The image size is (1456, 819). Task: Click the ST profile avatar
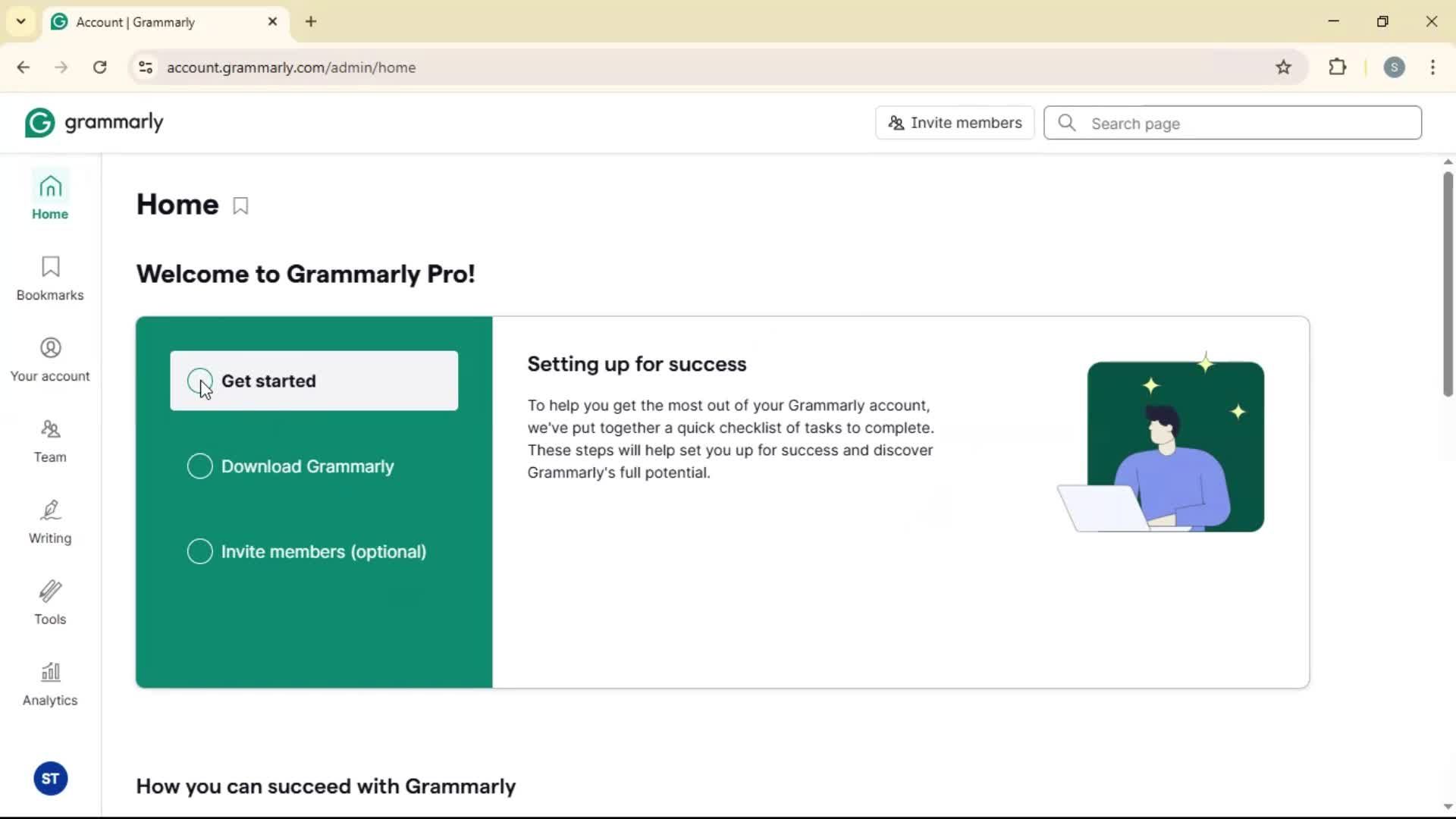(x=51, y=779)
